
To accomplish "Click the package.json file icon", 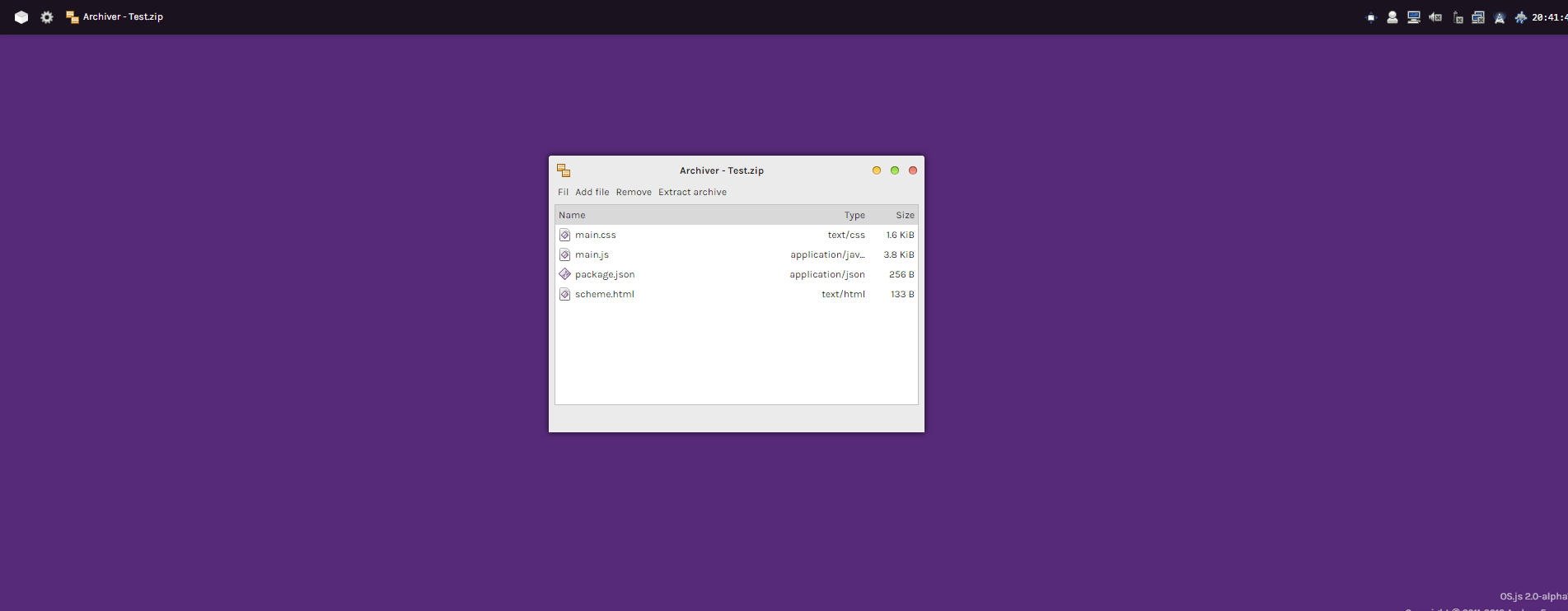I will 564,274.
